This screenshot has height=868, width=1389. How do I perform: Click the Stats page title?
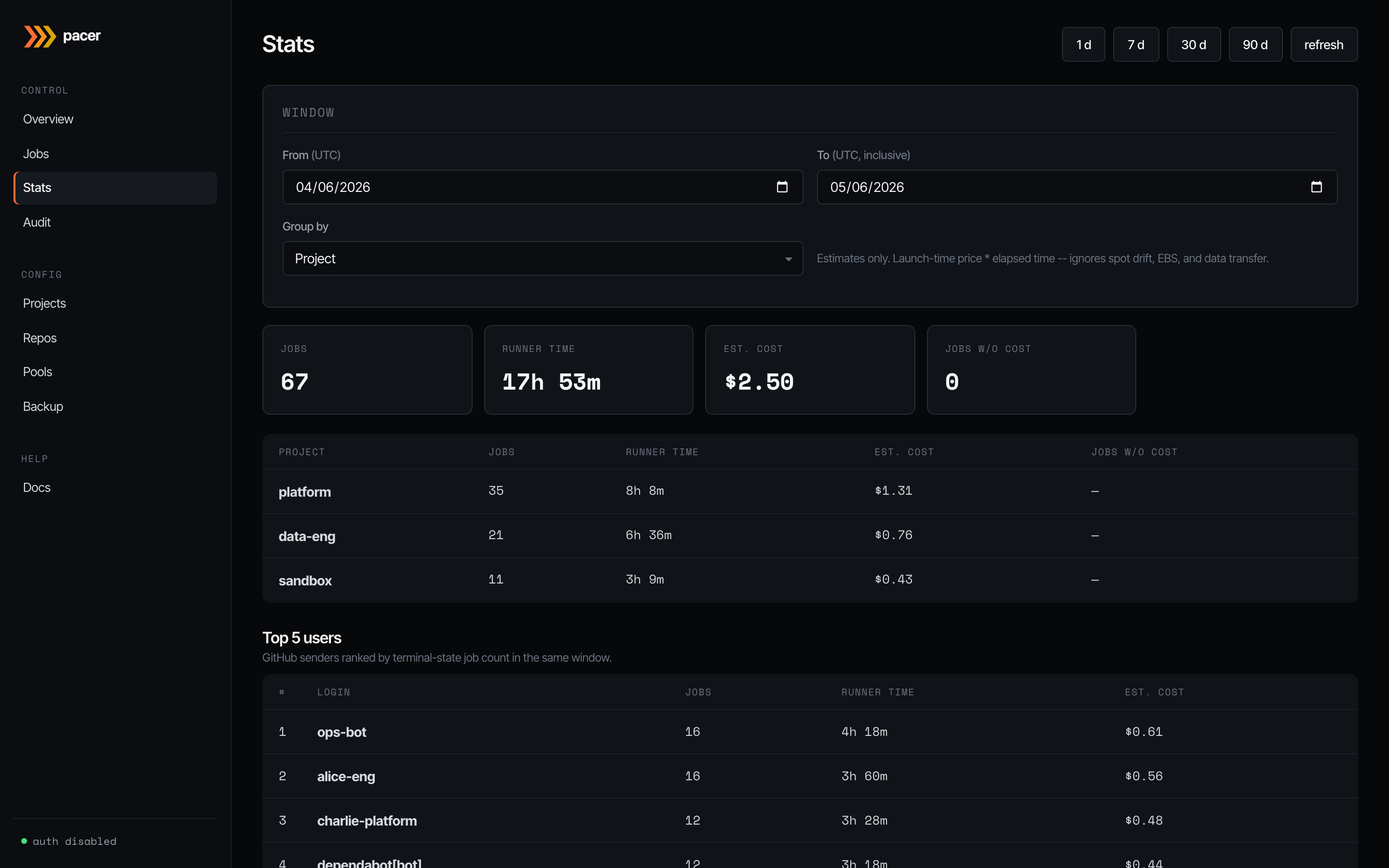(288, 44)
